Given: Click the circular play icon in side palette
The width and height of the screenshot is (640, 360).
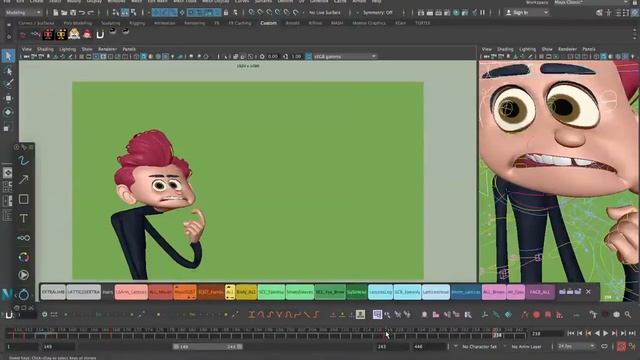Looking at the screenshot, I should (23, 275).
